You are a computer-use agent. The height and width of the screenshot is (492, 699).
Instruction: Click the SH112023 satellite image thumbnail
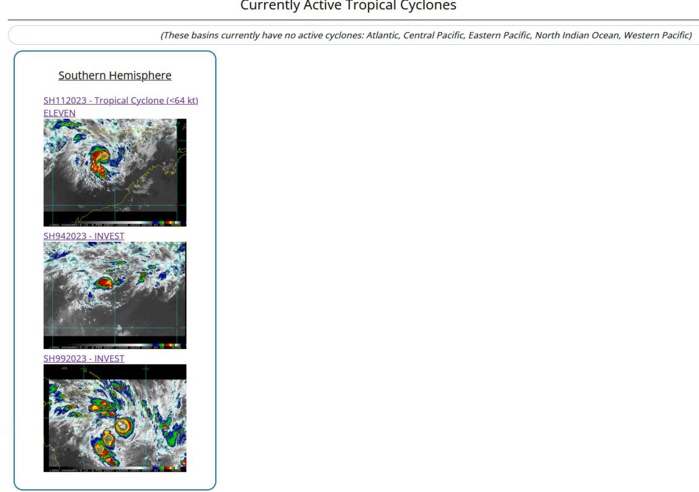tap(114, 172)
